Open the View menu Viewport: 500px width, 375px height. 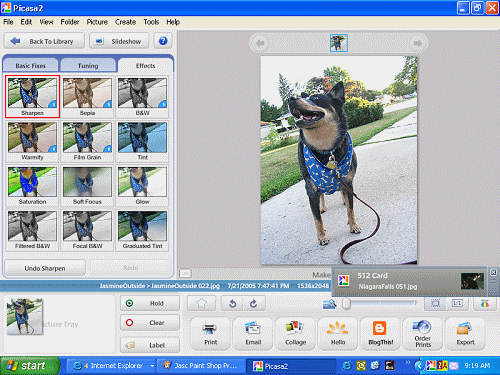46,22
